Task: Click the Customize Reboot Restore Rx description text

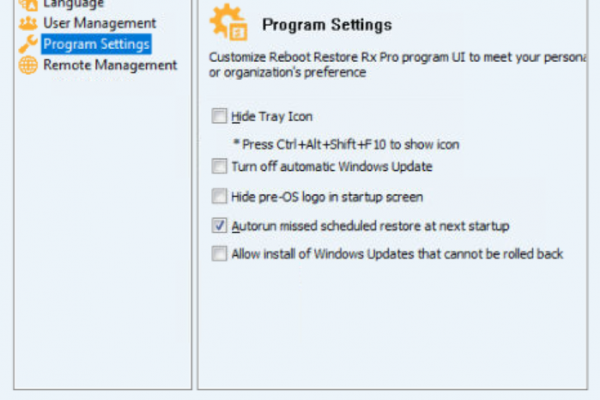Action: coord(398,65)
